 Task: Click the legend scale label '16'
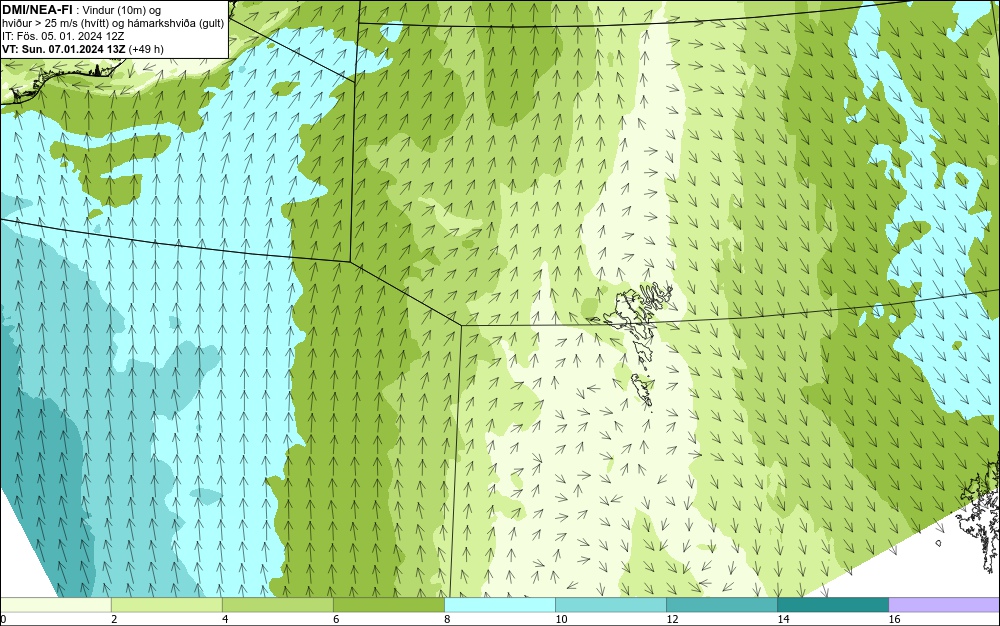click(x=894, y=619)
